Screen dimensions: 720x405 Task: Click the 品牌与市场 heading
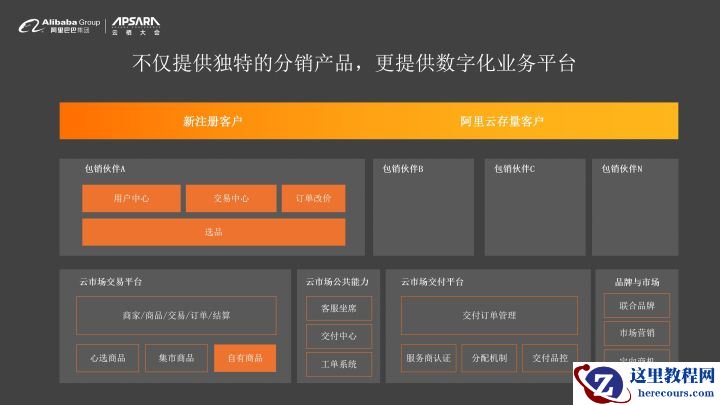(x=637, y=282)
